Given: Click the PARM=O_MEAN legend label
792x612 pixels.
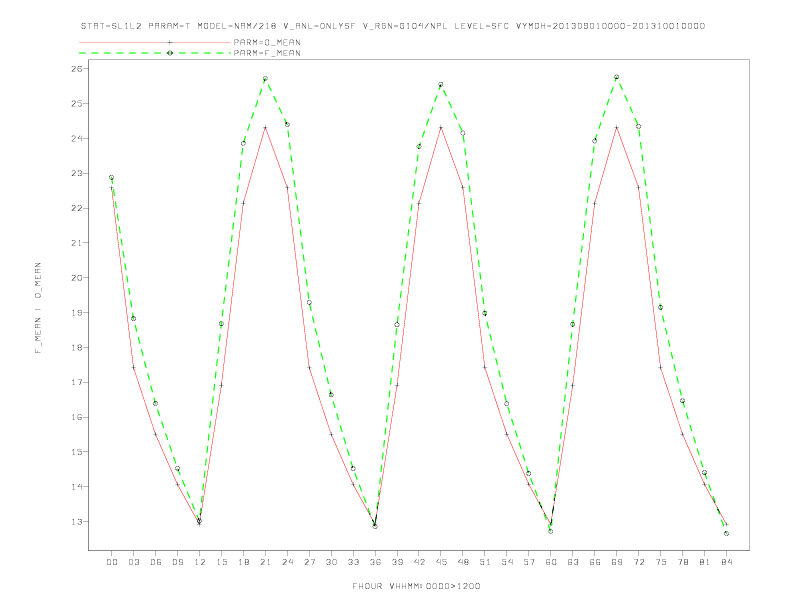Looking at the screenshot, I should 267,42.
